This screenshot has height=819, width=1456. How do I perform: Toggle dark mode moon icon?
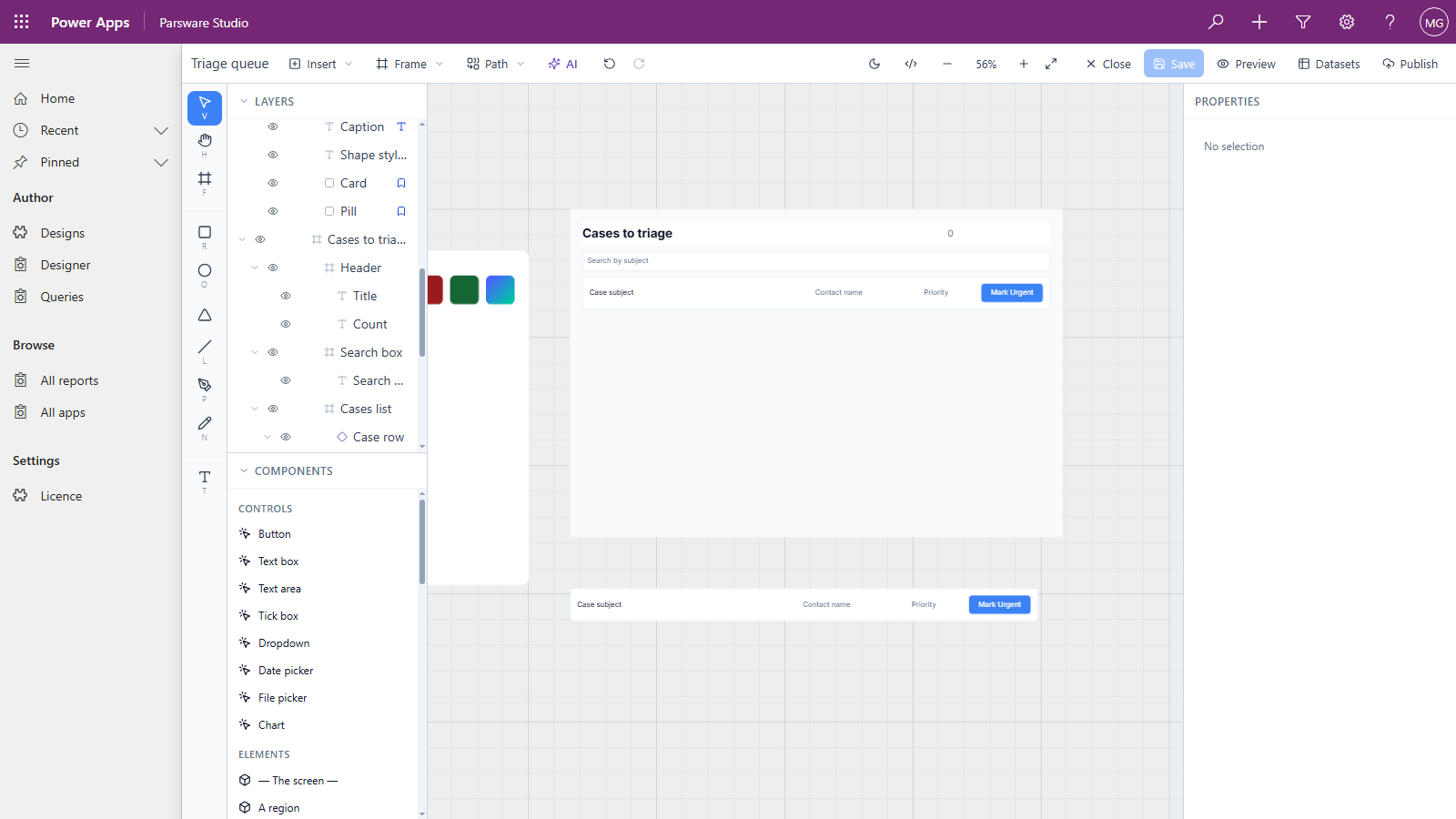[875, 64]
